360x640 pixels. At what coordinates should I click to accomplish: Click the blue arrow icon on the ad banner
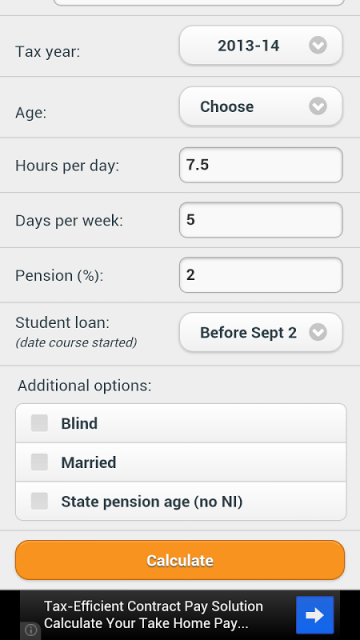point(315,615)
